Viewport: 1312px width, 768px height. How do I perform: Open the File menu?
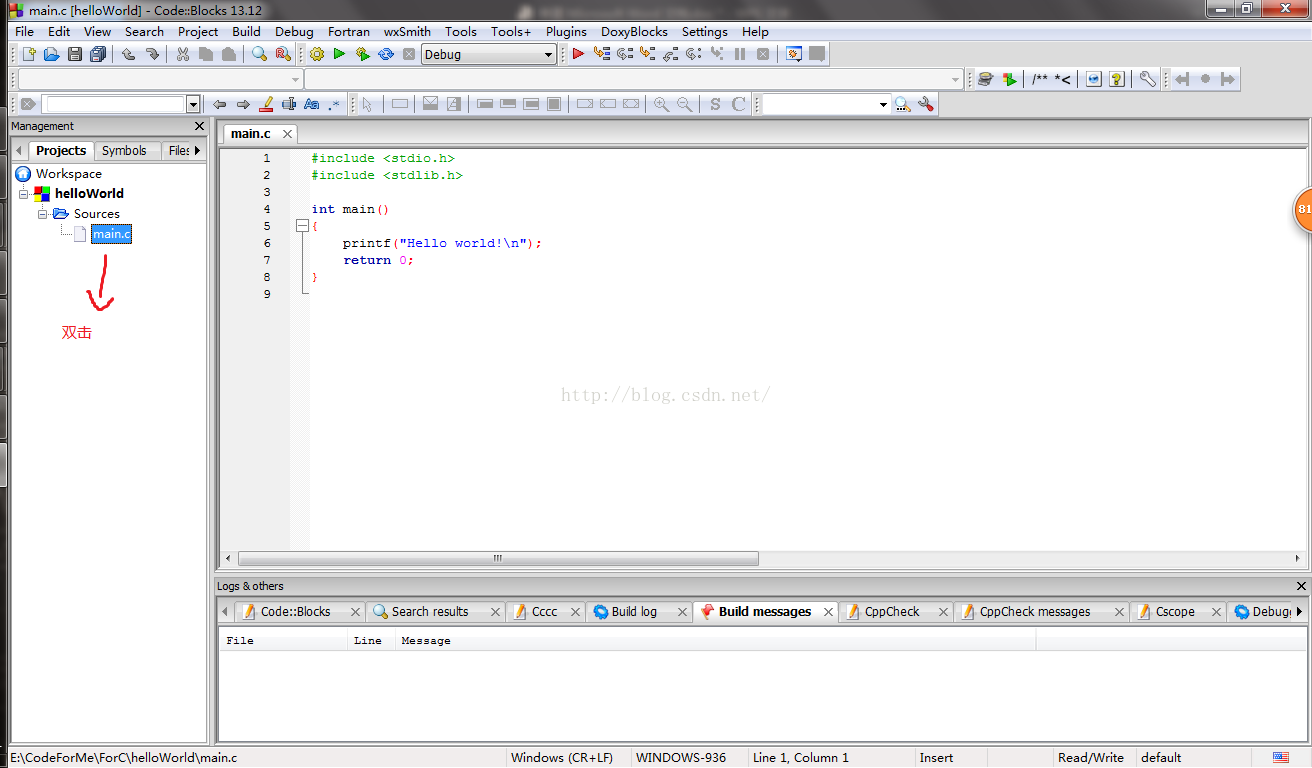tap(24, 31)
